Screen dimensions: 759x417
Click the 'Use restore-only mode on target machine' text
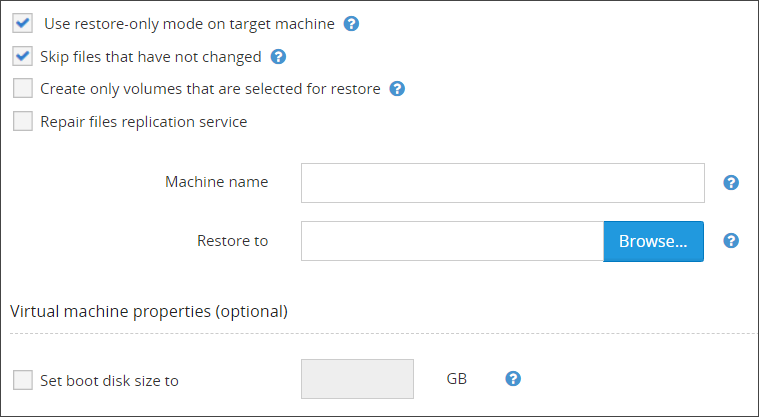(188, 23)
